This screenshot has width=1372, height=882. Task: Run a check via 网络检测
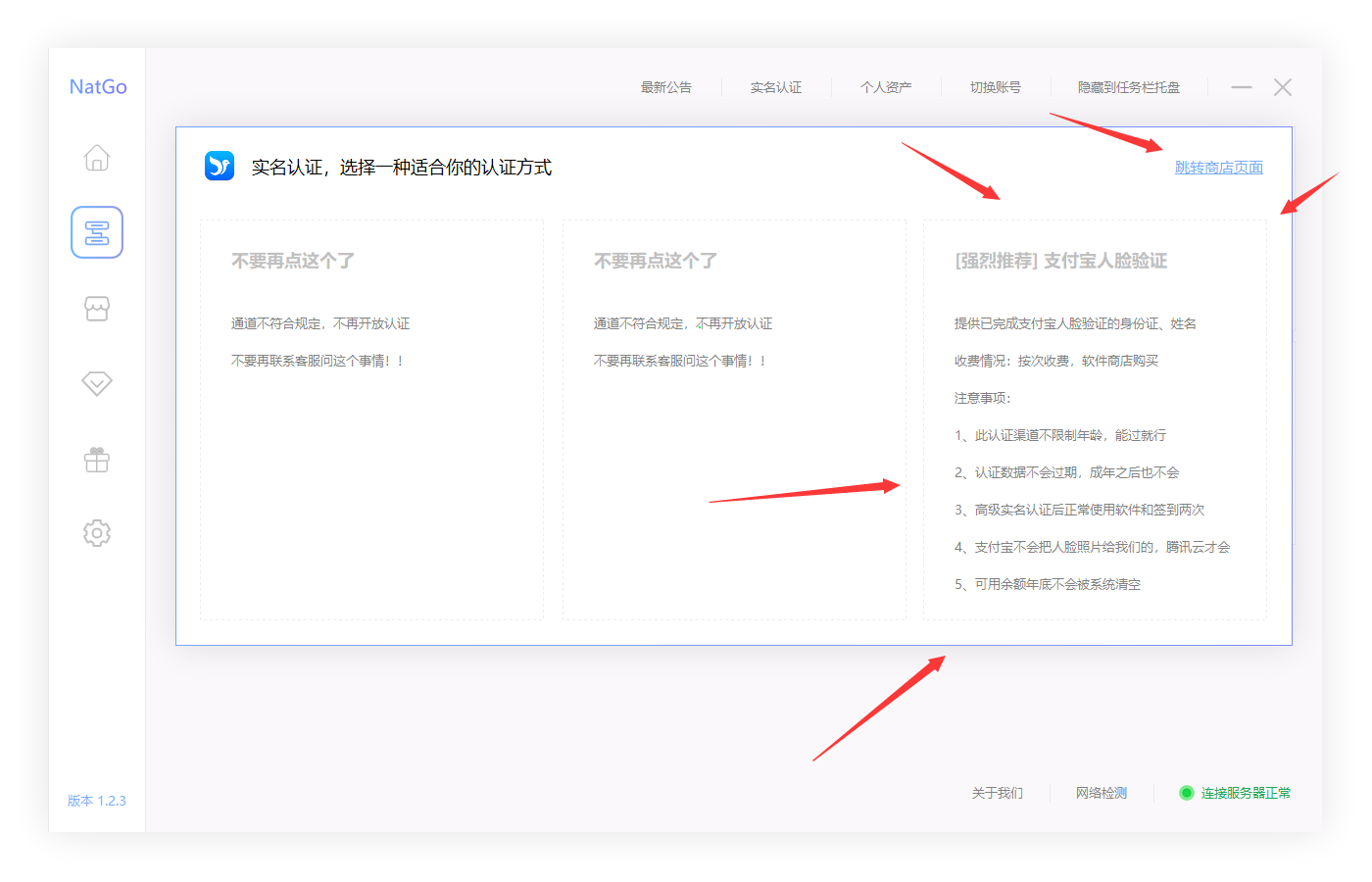pyautogui.click(x=1100, y=792)
